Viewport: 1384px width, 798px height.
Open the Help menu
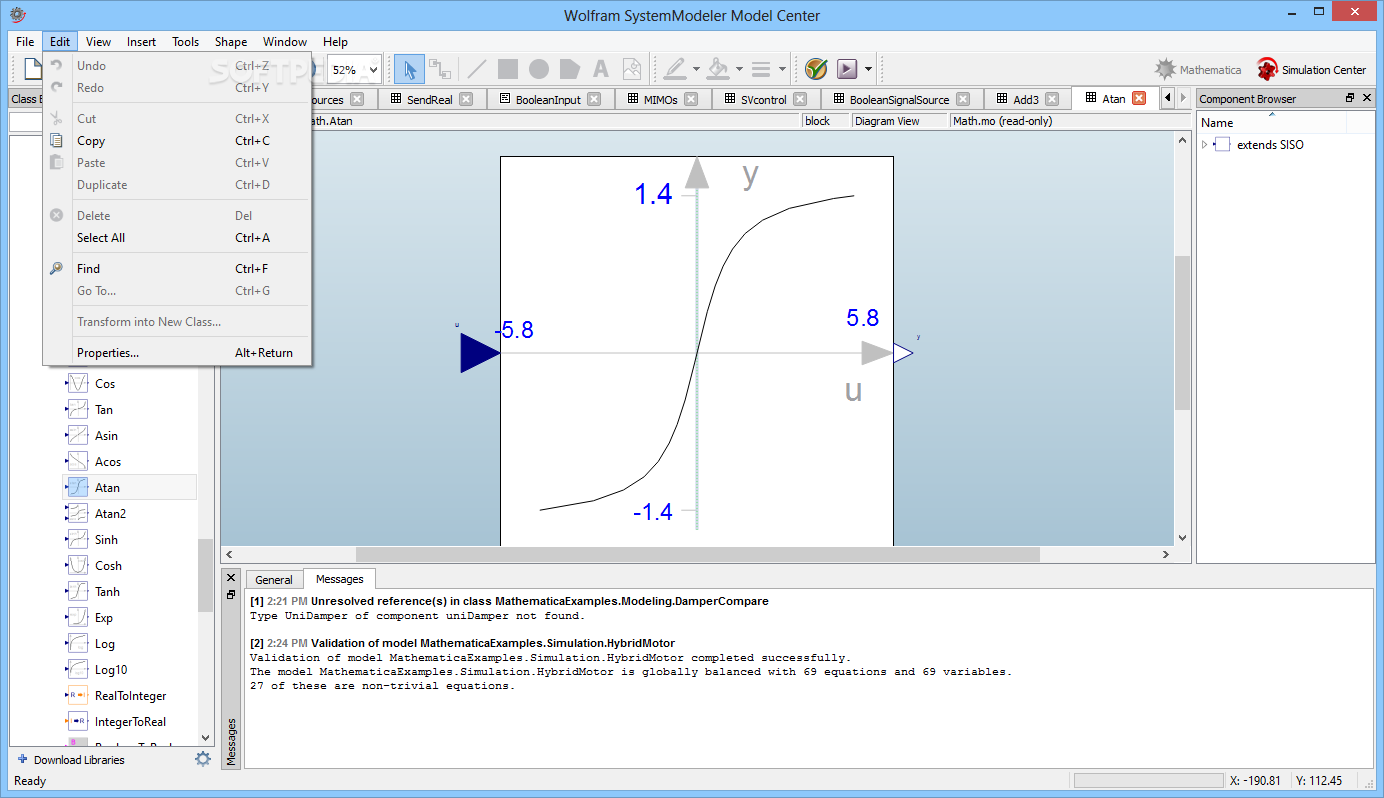335,42
